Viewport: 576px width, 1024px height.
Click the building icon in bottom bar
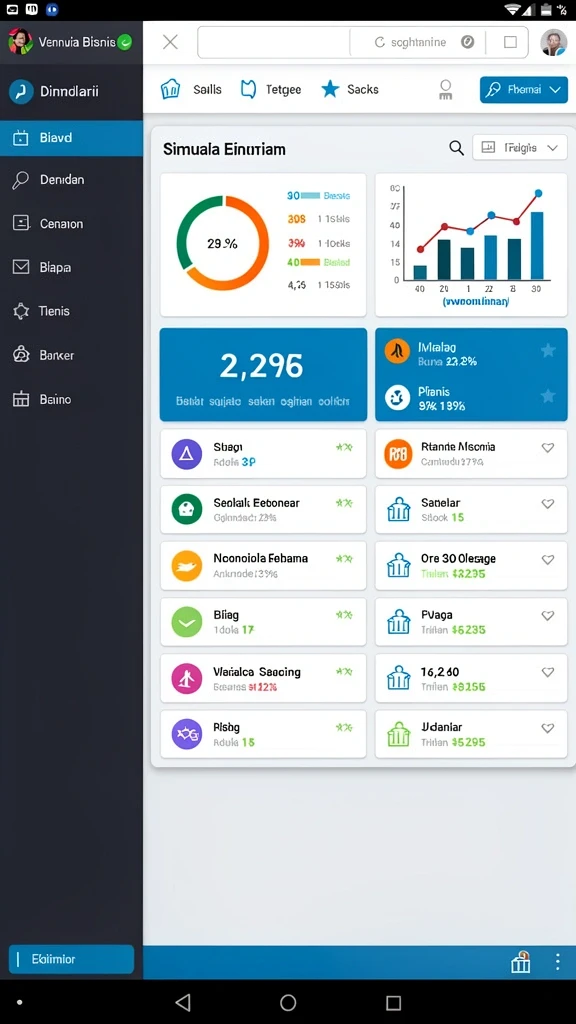520,962
